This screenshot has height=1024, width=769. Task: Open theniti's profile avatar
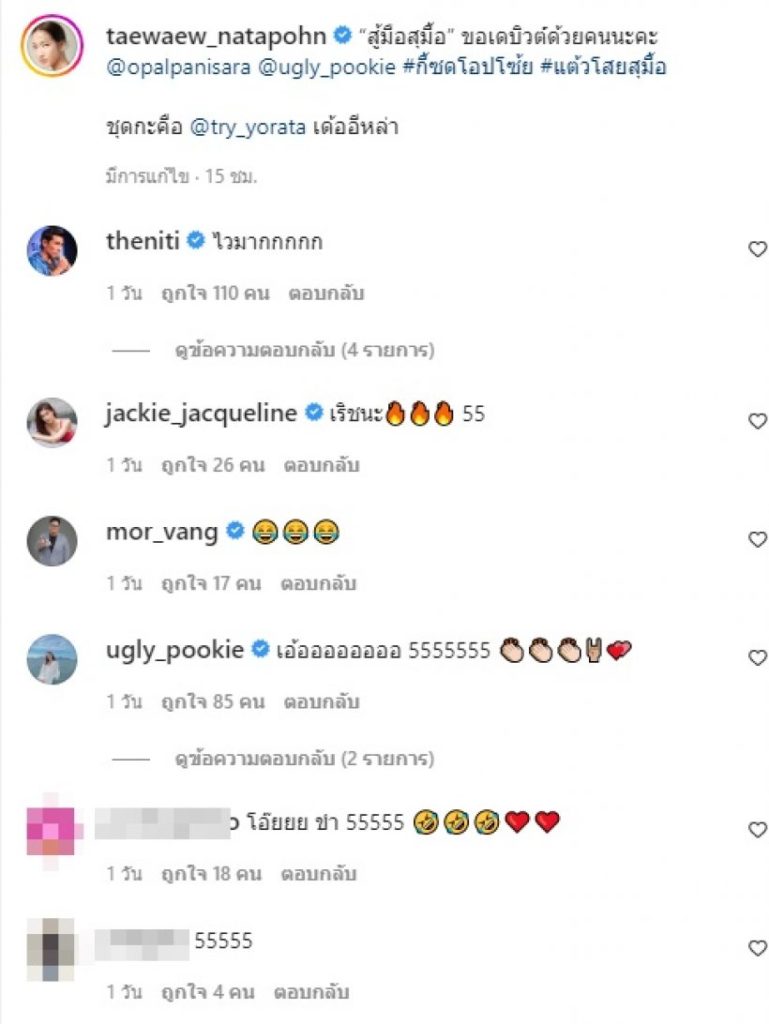(x=52, y=251)
